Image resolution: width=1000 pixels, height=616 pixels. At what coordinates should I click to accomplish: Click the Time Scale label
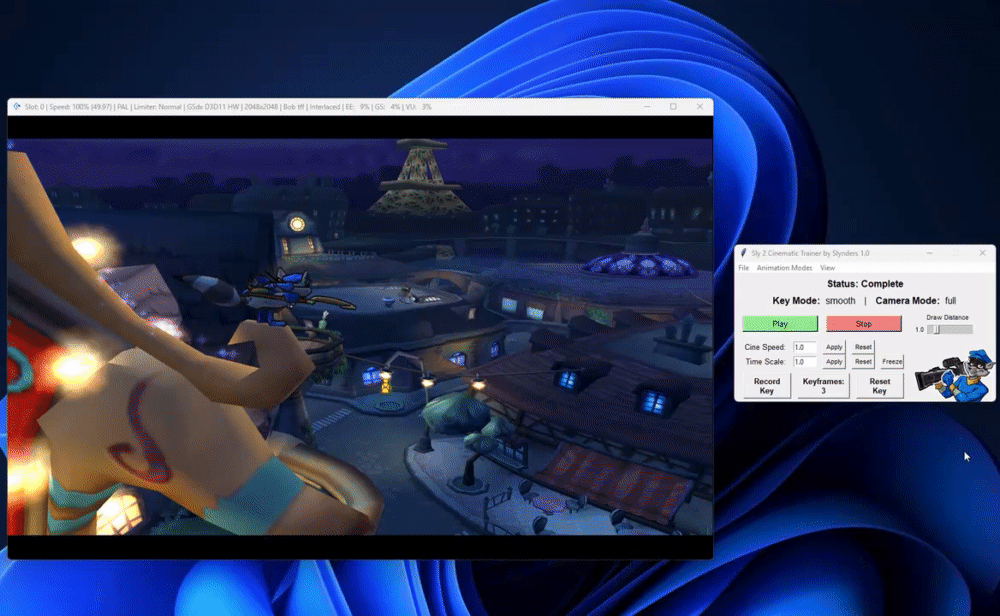pos(765,362)
